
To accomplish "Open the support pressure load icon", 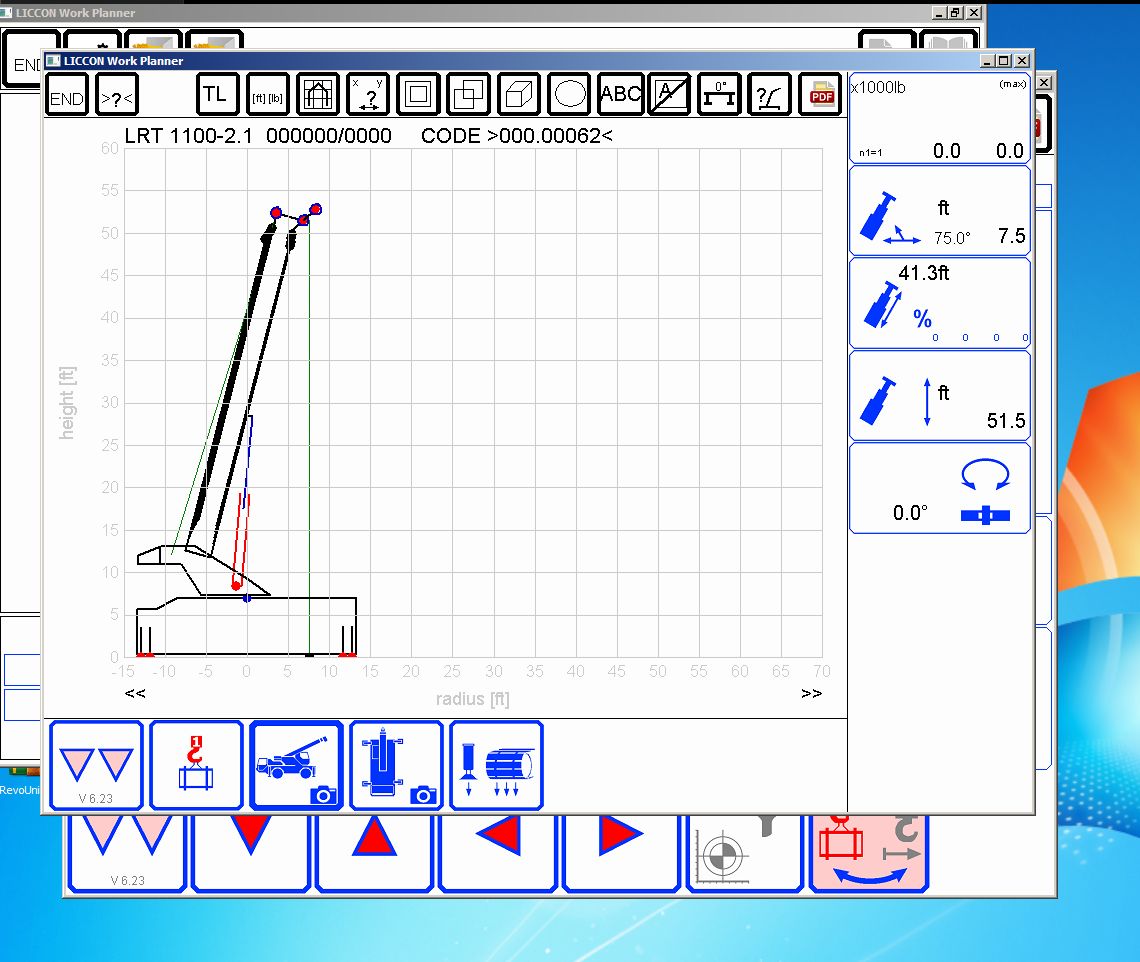I will coord(497,766).
